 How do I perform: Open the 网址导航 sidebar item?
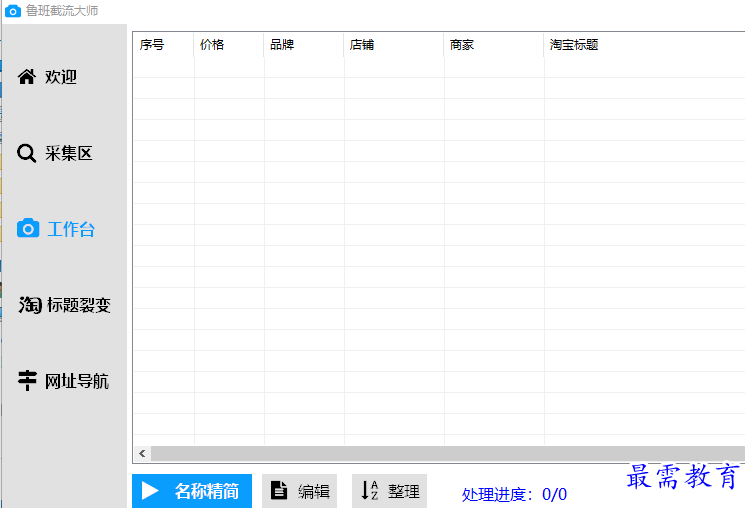coord(64,381)
